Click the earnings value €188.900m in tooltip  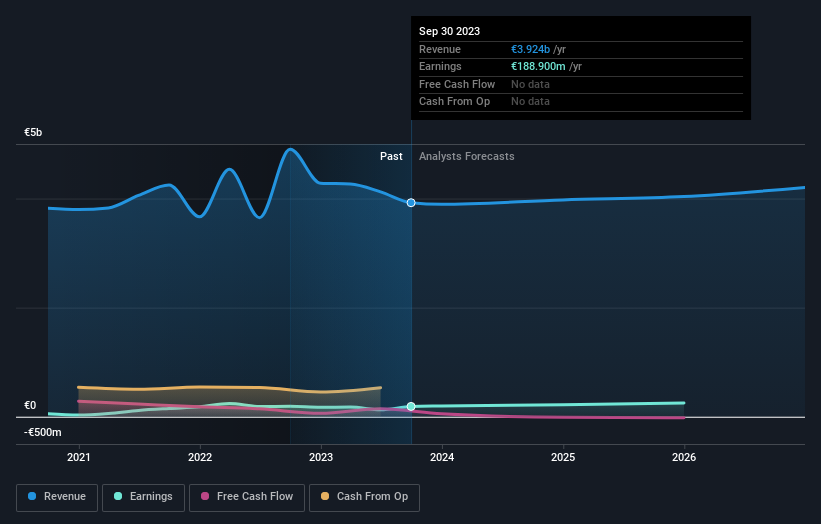pyautogui.click(x=538, y=66)
